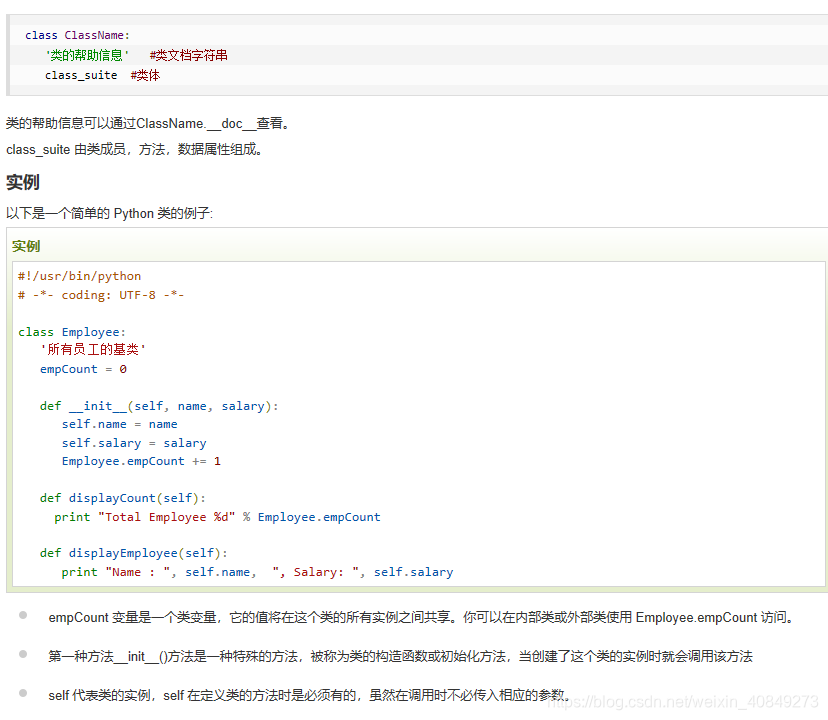
Task: Click the 'print "Name : "' code line
Action: (257, 572)
